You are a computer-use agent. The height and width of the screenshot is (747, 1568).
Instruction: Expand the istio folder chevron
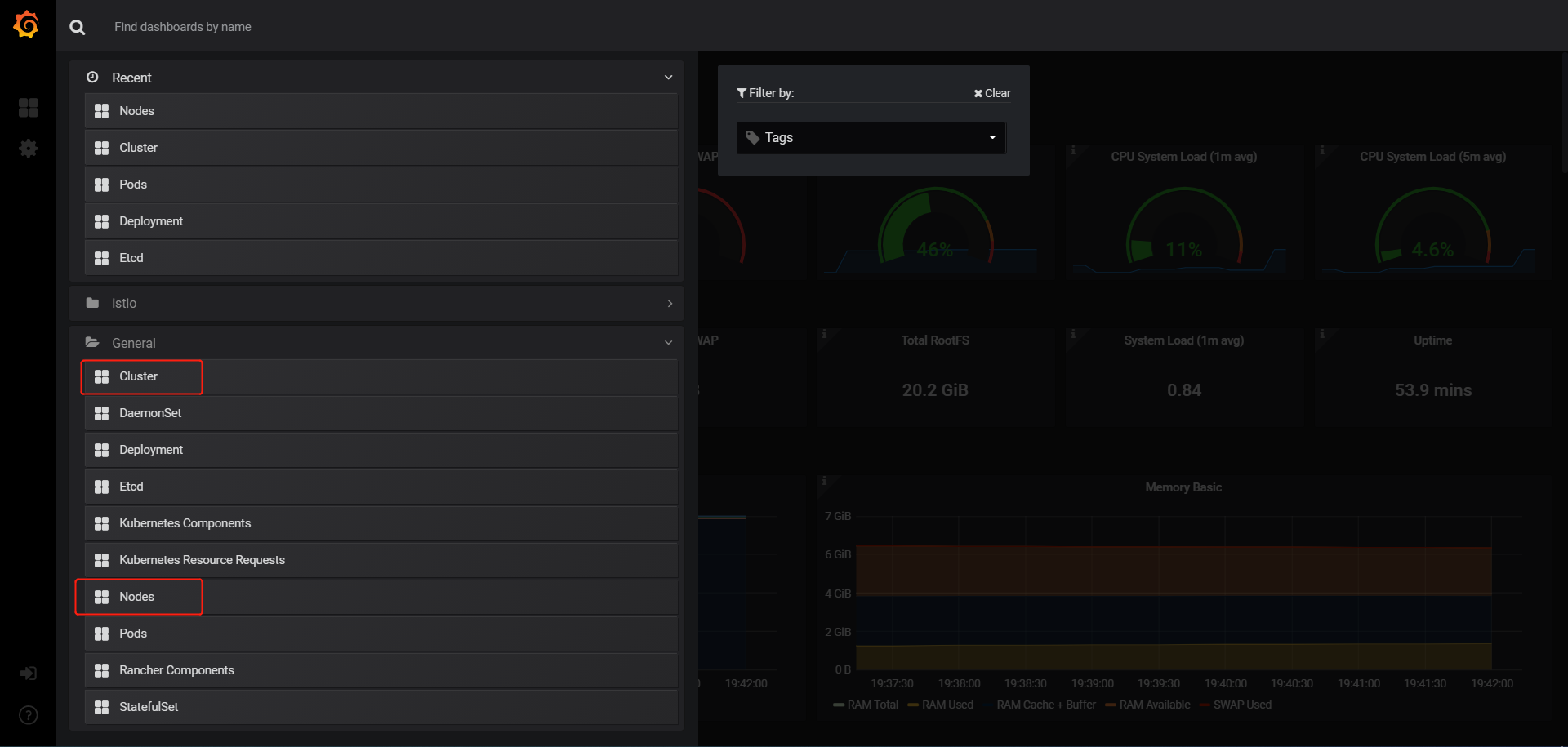670,303
